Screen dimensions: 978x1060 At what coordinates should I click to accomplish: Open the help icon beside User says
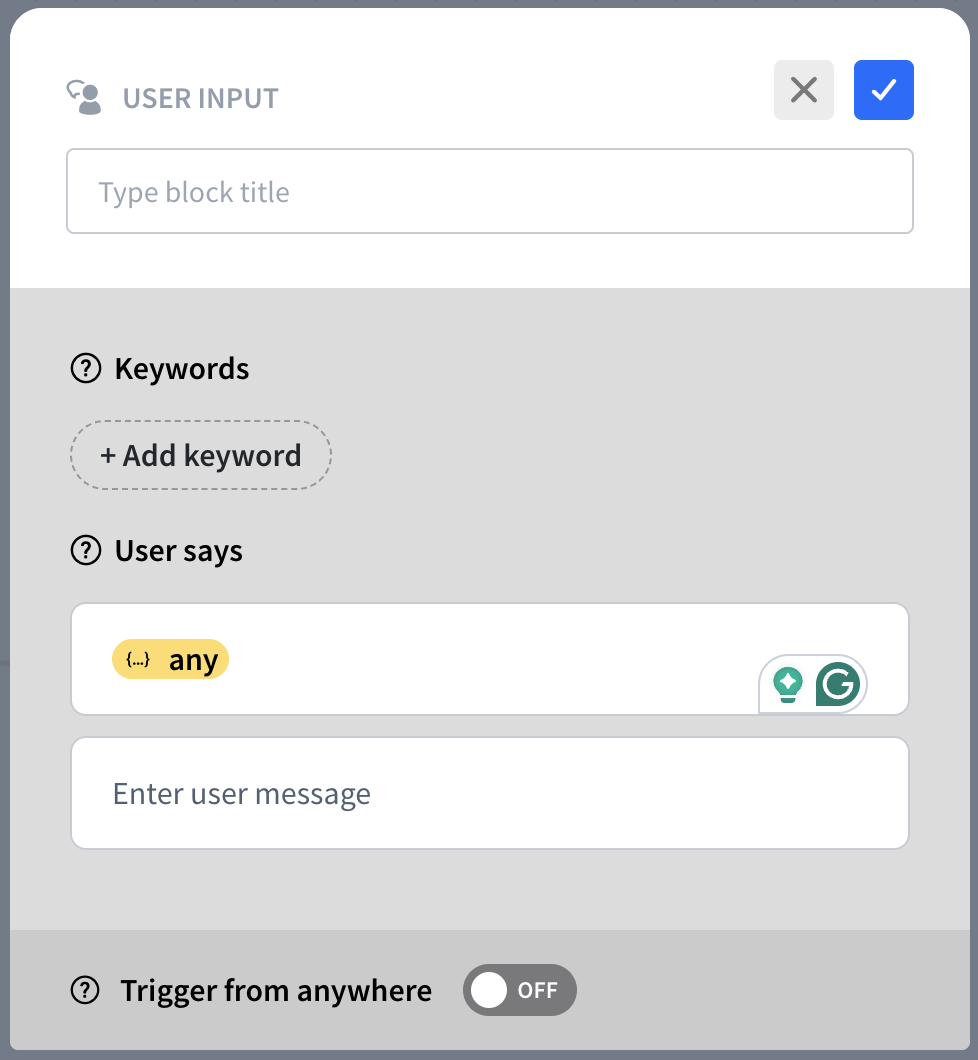click(x=86, y=551)
